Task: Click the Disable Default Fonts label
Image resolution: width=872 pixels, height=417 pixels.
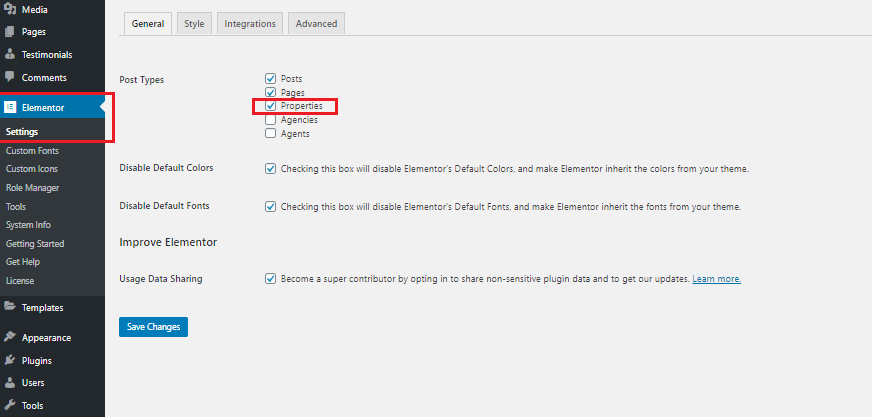Action: tap(165, 206)
